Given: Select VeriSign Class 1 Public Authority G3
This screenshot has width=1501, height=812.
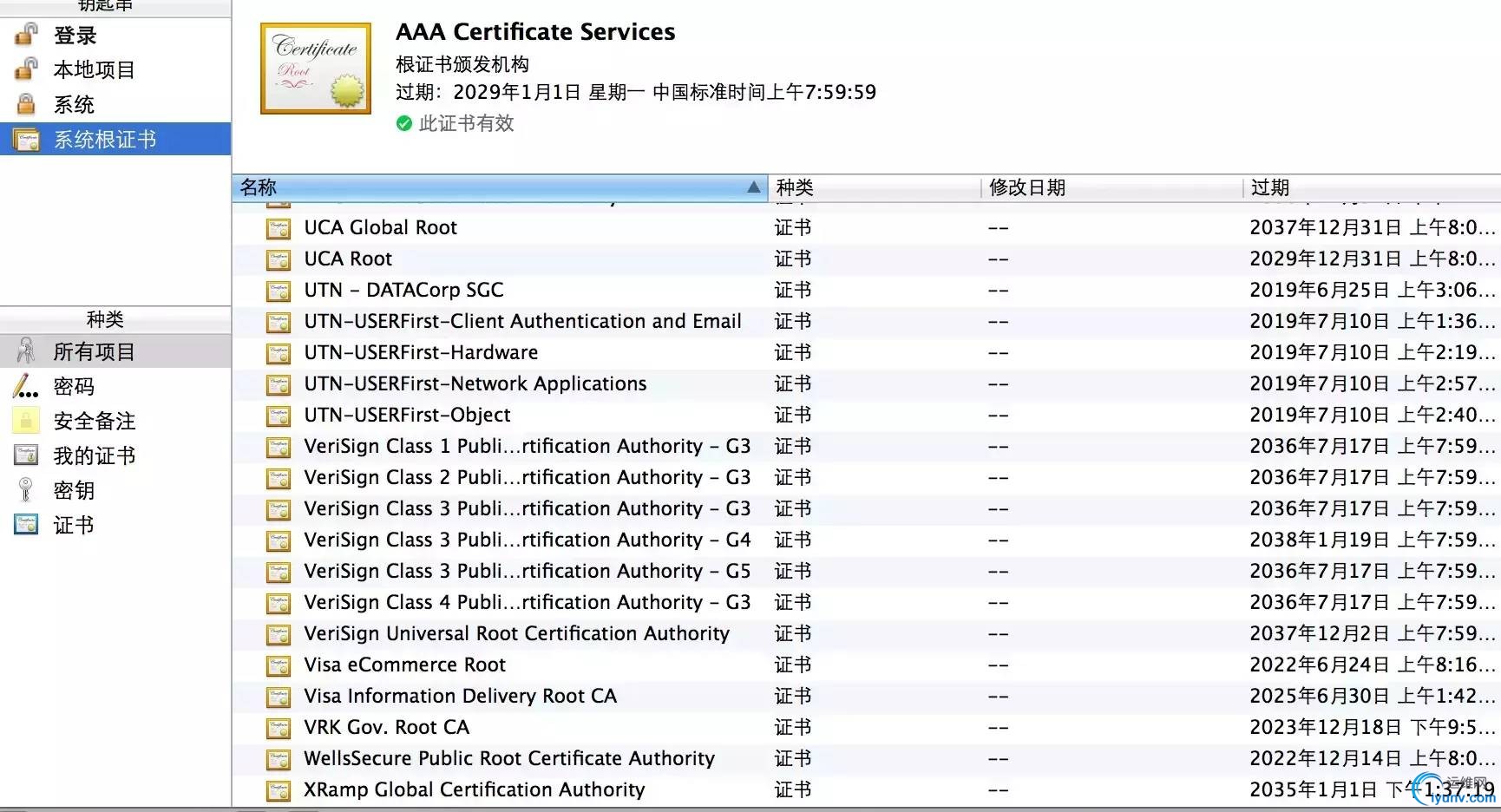Looking at the screenshot, I should click(866, 447).
